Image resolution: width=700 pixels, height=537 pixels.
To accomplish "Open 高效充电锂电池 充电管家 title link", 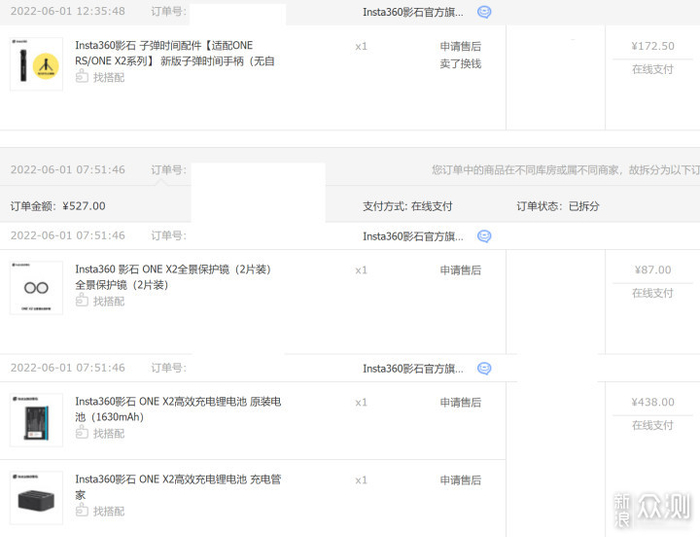I will point(177,487).
